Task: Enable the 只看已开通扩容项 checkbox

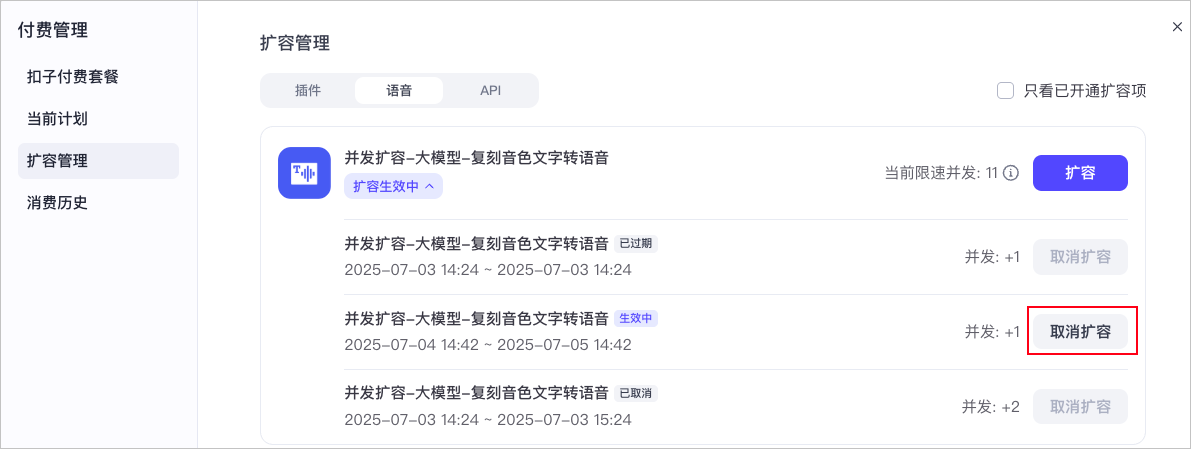Action: coord(1006,91)
